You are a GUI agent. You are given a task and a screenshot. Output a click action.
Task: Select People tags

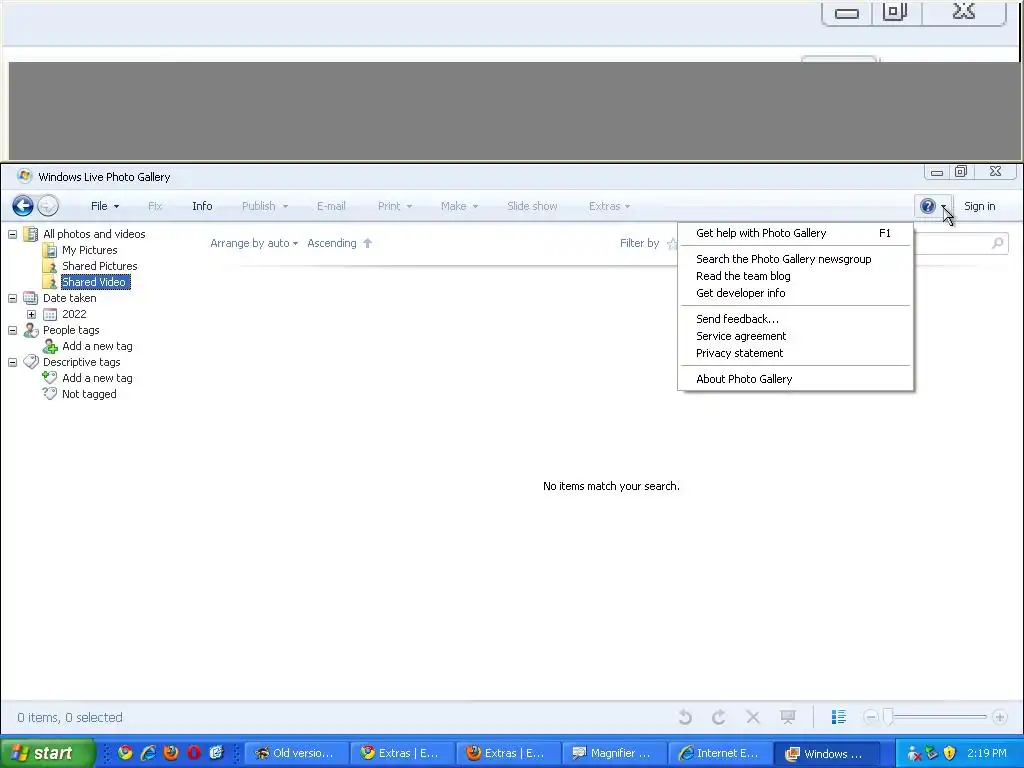coord(71,330)
